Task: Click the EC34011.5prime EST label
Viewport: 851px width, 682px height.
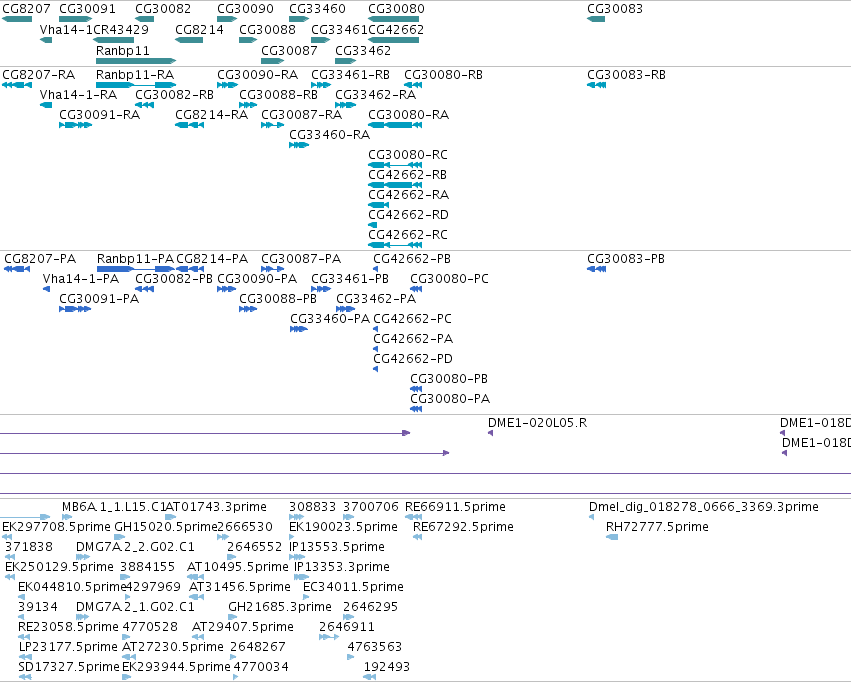Action: click(x=353, y=587)
